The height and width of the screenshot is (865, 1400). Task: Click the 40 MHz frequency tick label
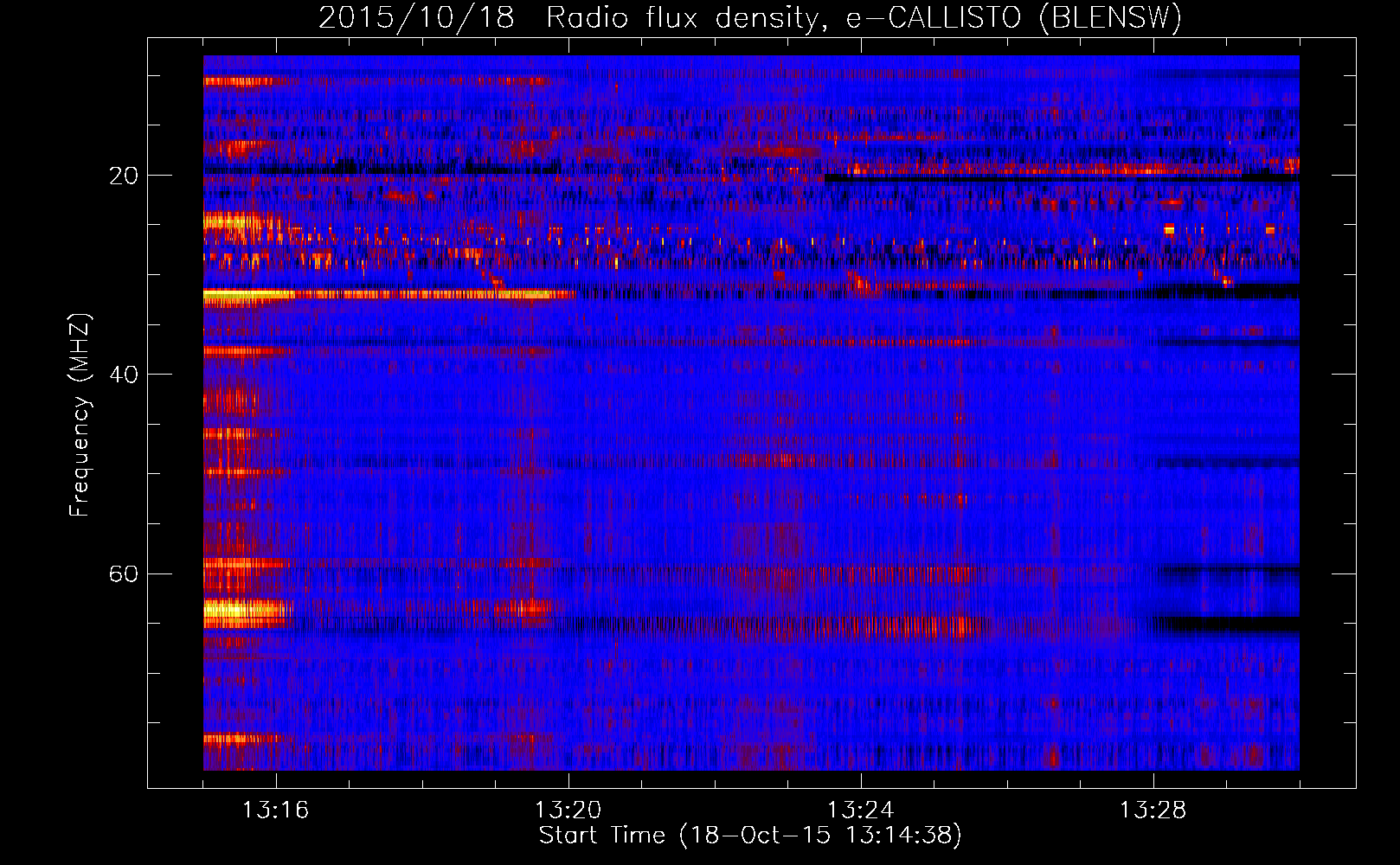coord(123,375)
